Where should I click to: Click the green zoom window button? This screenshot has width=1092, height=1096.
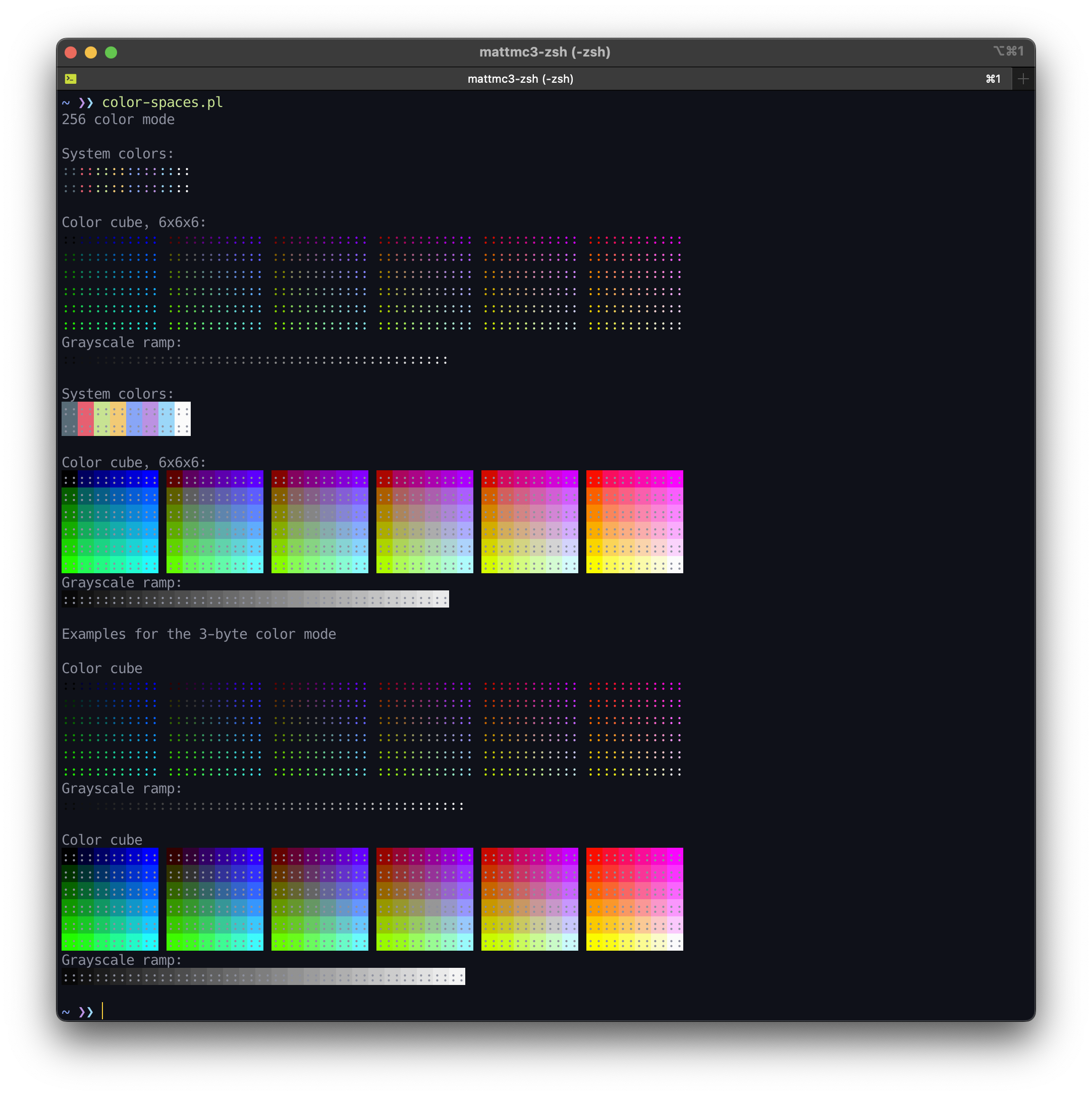click(111, 52)
